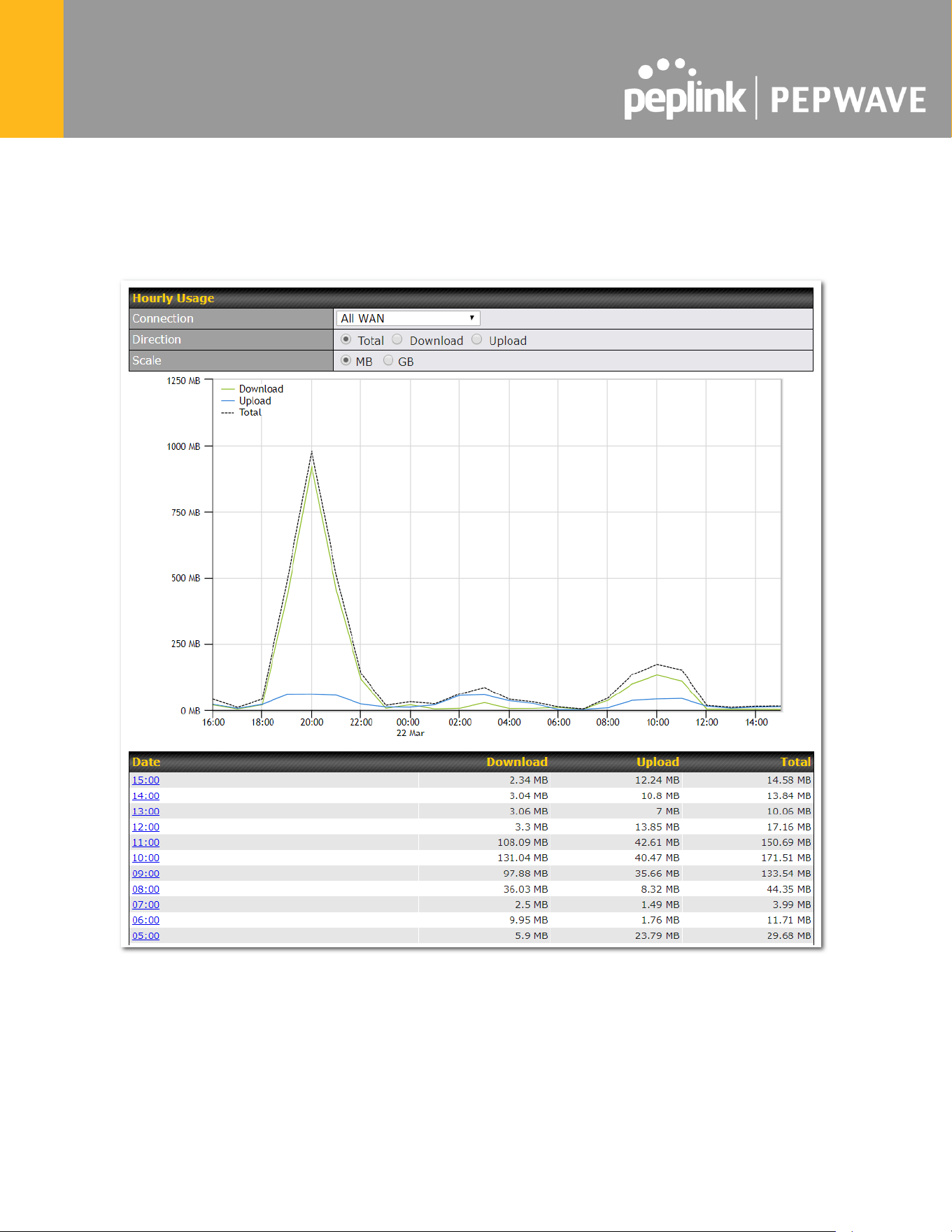Select the 06:00 row link
Viewport: 952px width, 1232px height.
(x=145, y=920)
